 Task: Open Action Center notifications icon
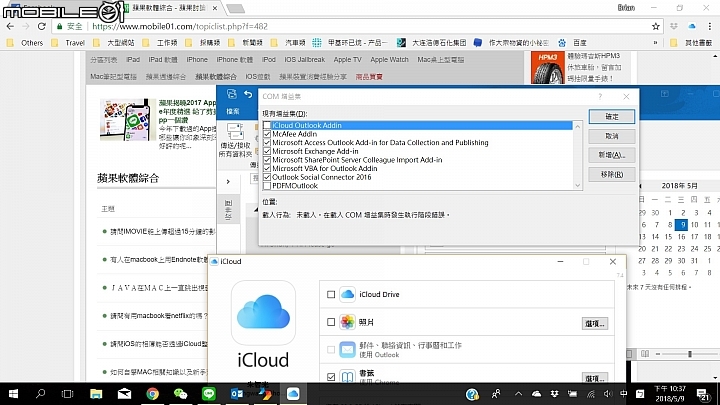tap(703, 394)
